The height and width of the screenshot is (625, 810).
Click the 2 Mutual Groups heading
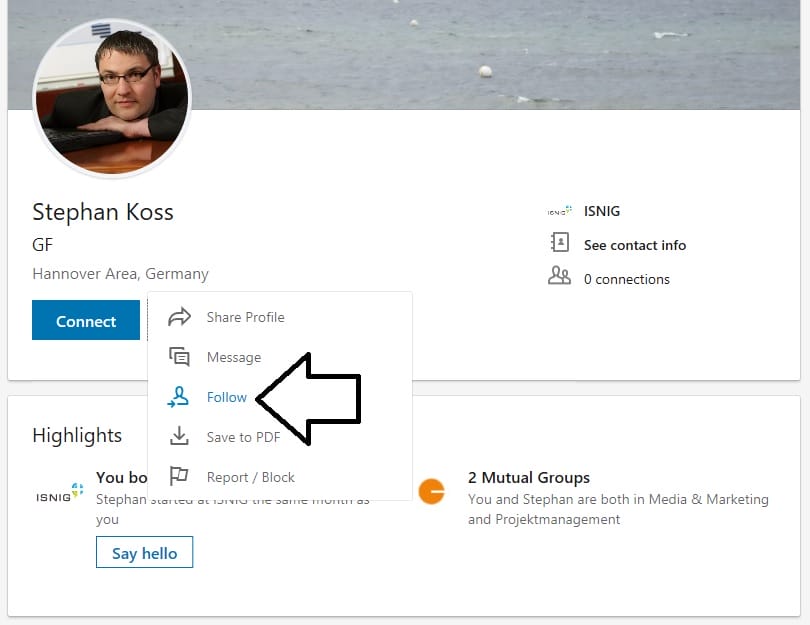[x=528, y=477]
